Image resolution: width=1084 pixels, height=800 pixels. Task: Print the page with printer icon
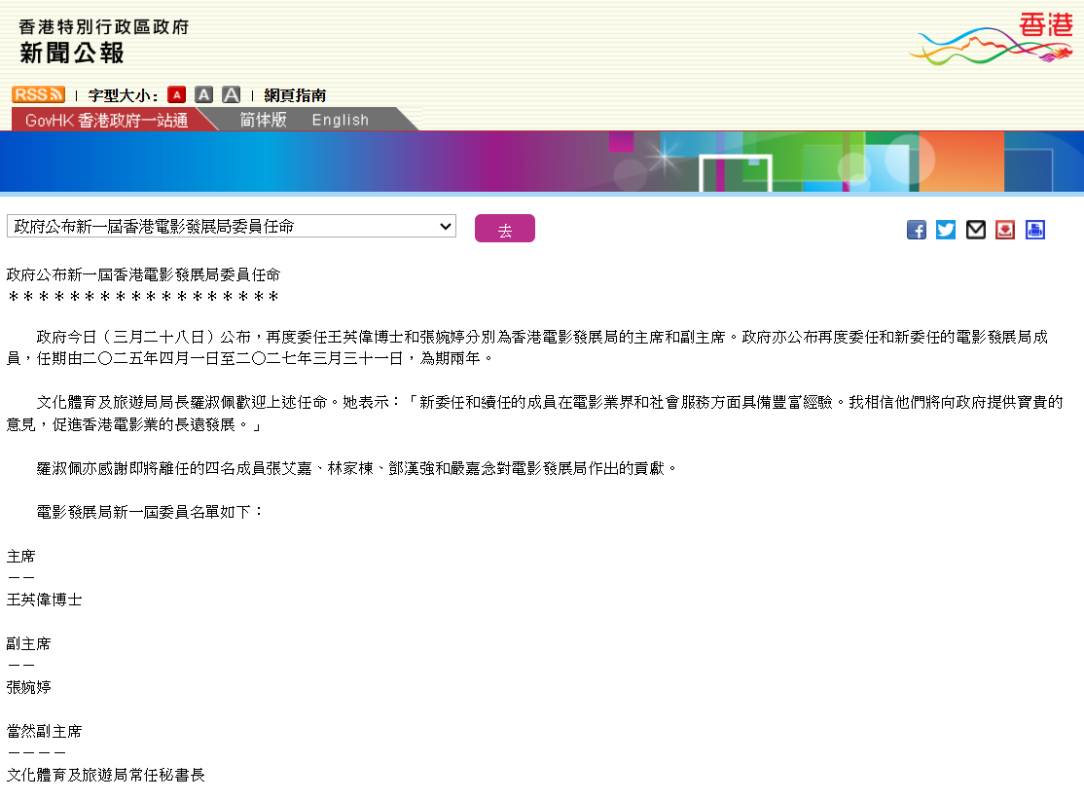1035,230
